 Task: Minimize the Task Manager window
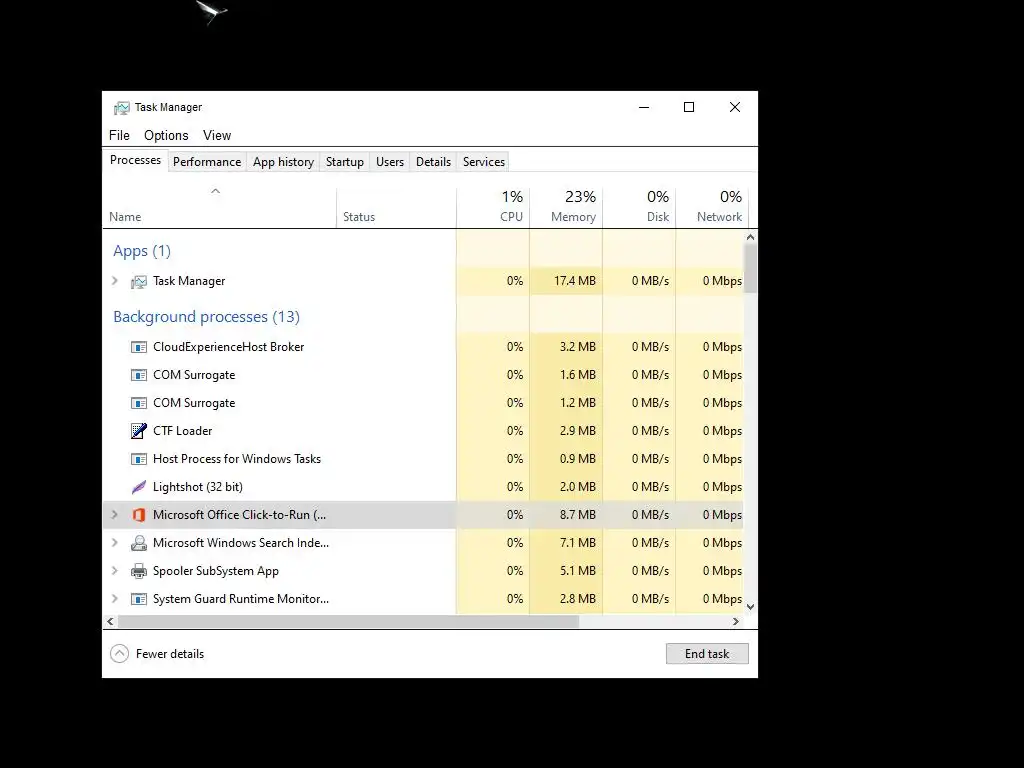pos(644,107)
